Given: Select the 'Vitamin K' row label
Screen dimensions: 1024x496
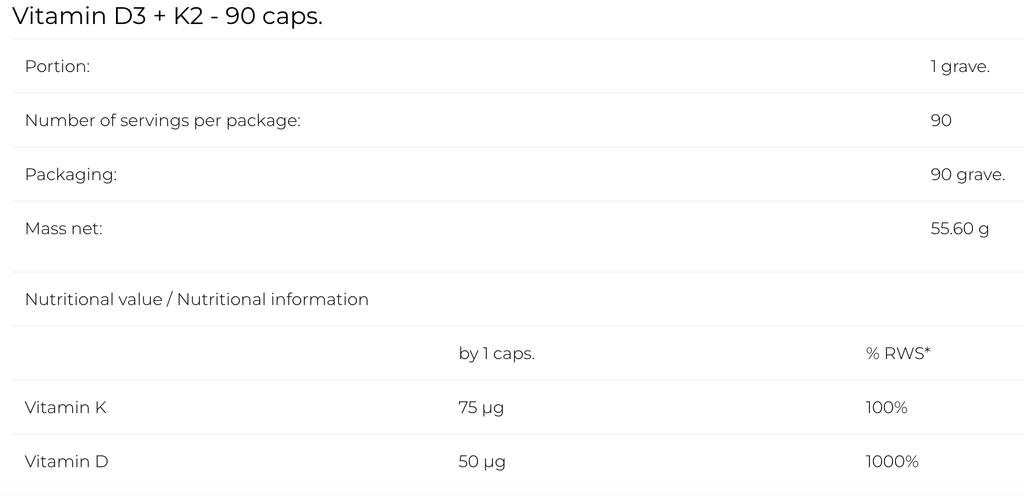Looking at the screenshot, I should click(x=65, y=408).
